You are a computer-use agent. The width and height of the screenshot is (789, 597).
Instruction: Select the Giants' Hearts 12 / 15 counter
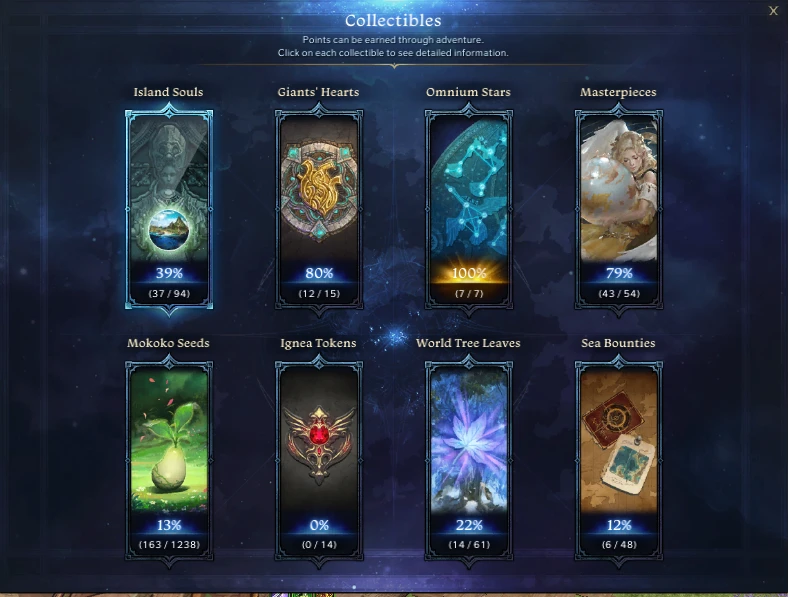pos(319,293)
